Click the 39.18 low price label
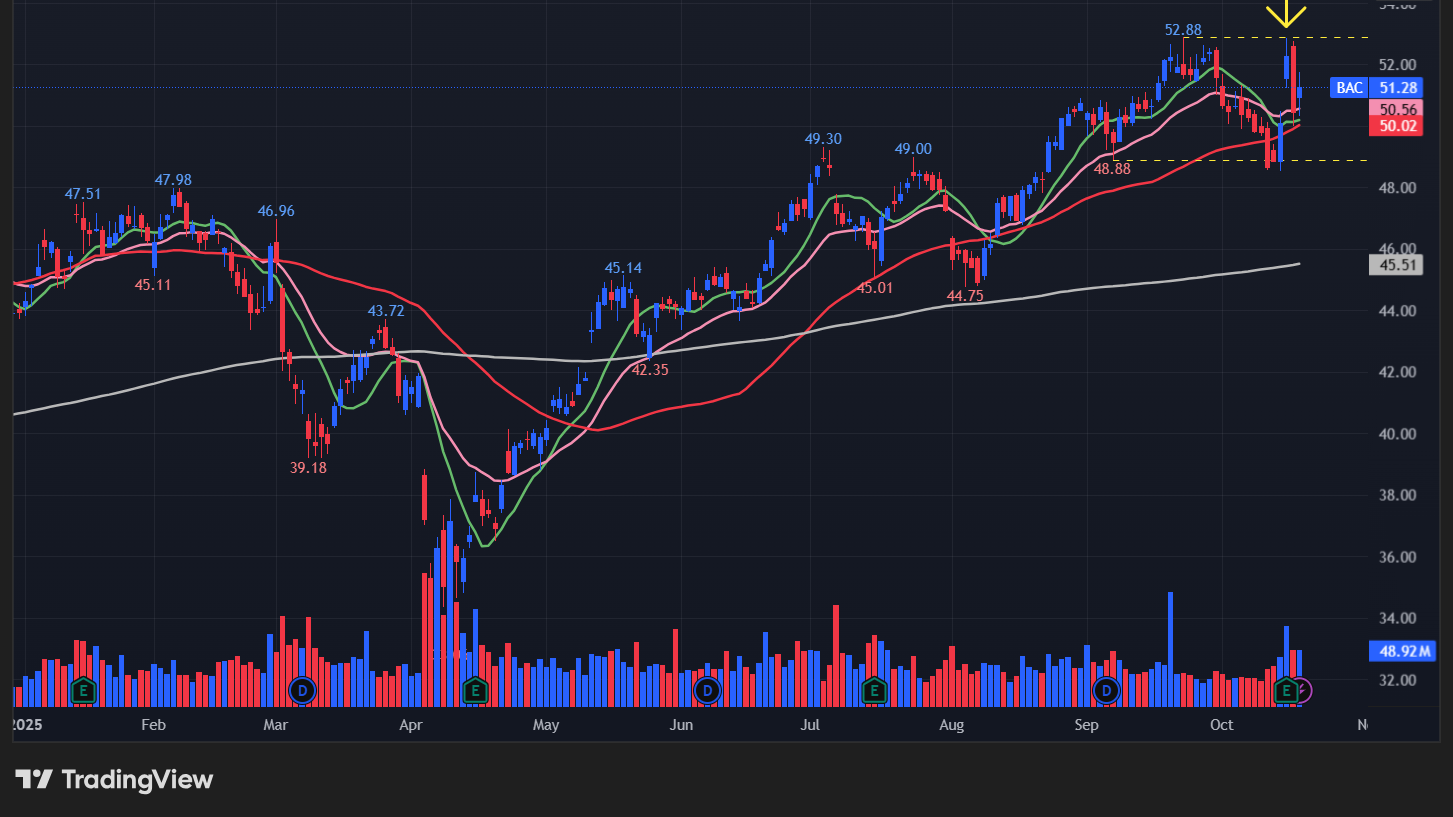Image resolution: width=1453 pixels, height=817 pixels. [308, 467]
